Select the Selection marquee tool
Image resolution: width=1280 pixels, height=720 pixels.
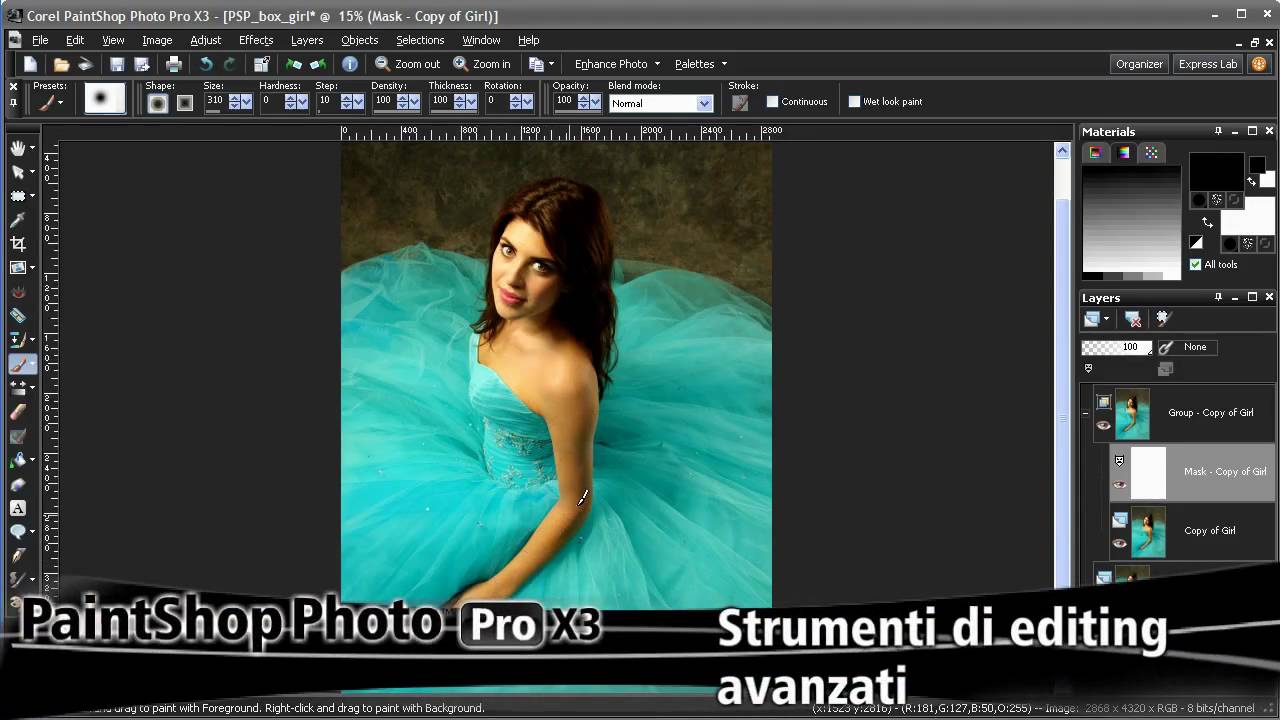coord(18,196)
